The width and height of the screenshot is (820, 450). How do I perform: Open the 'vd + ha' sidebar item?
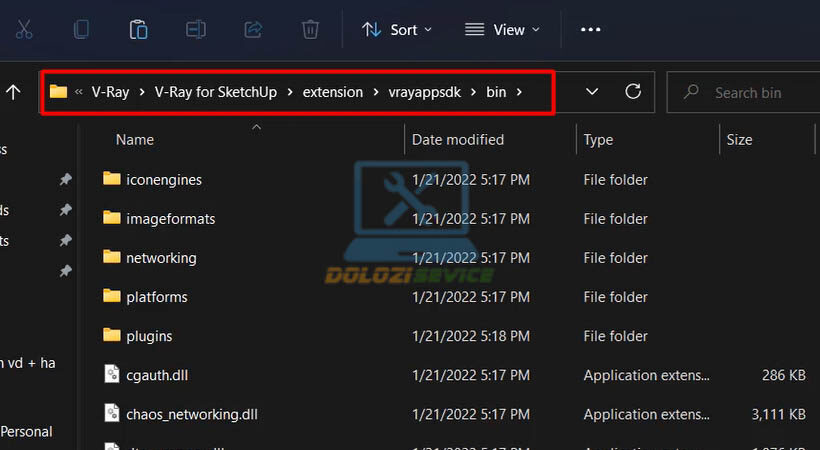28,363
